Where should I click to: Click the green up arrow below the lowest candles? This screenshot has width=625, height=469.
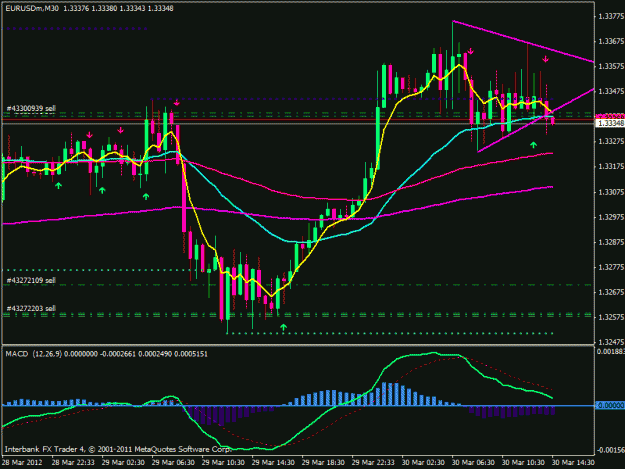[x=283, y=327]
